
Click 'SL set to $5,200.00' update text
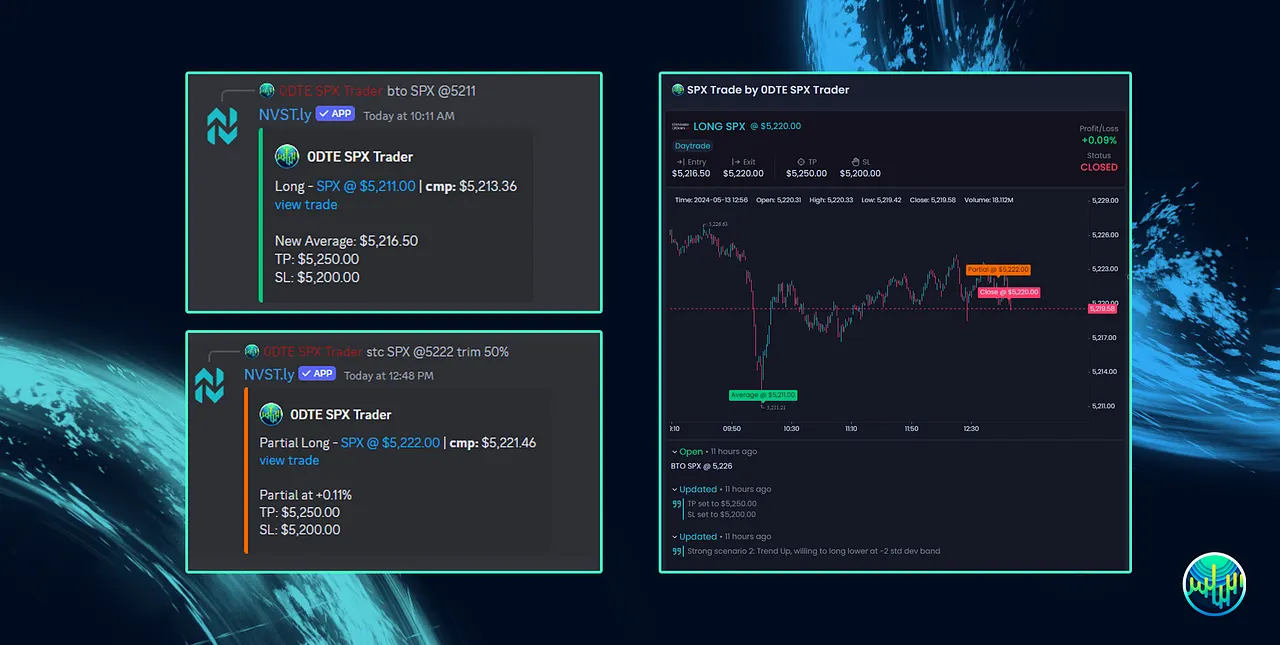(721, 514)
